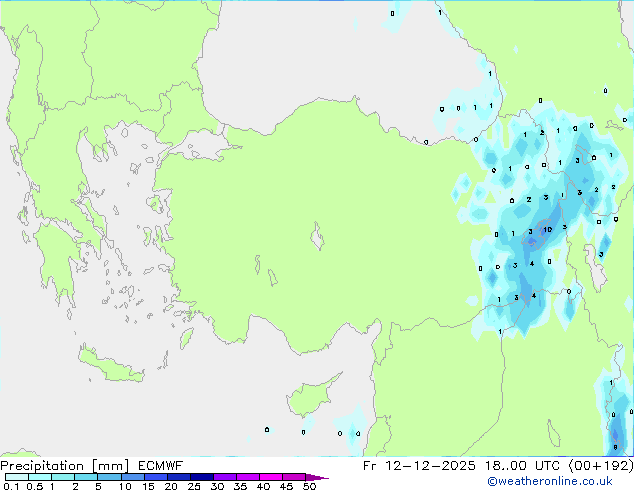This screenshot has width=634, height=490.
Task: Click the 0.1–0.5 mm legend color swatch
Action: click(17, 477)
